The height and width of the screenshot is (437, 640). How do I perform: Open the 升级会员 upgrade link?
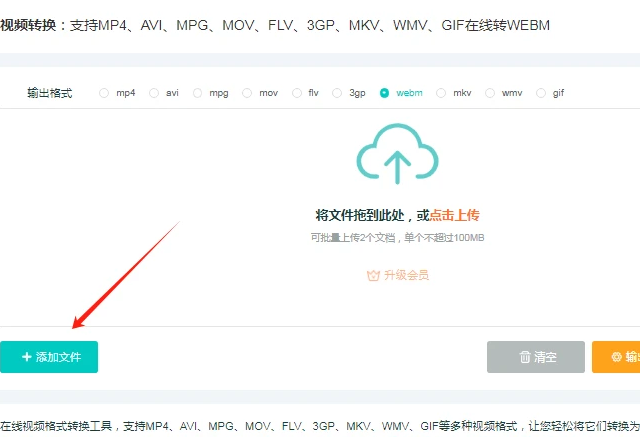(406, 275)
